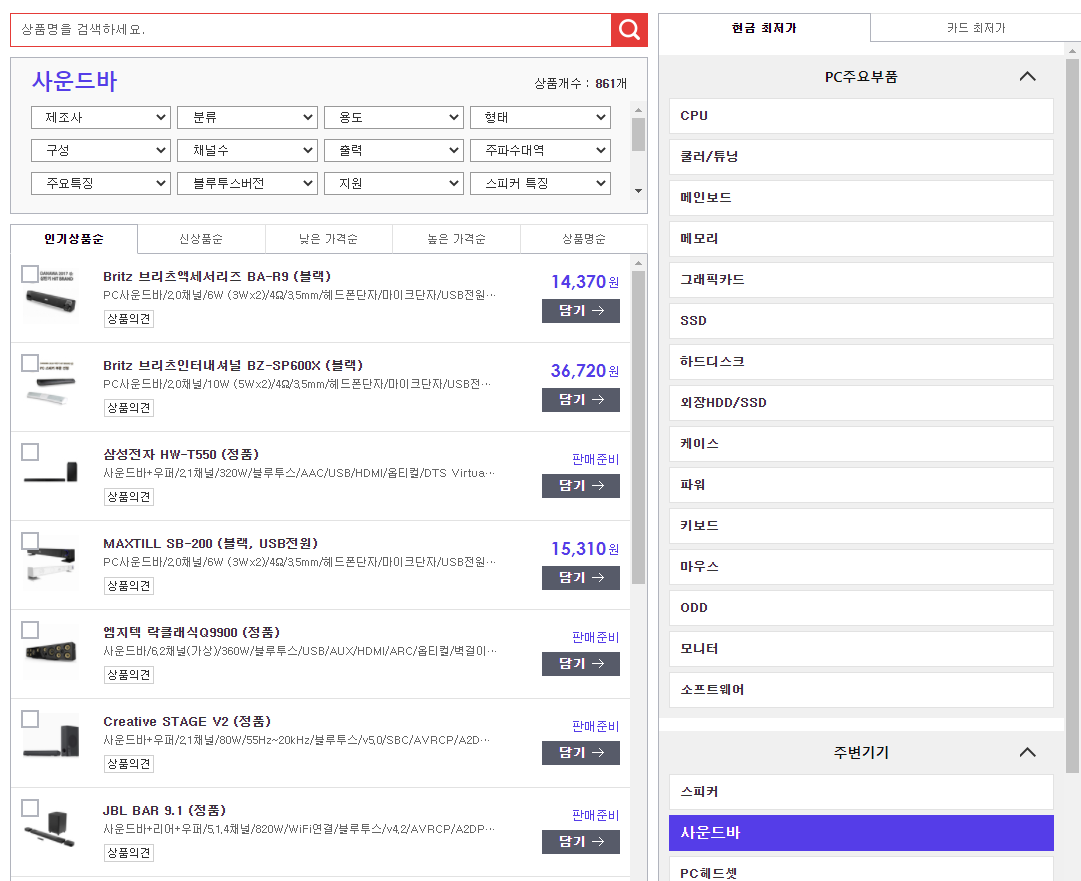The image size is (1081, 881).
Task: Open the 형태 filter dropdown
Action: click(x=540, y=117)
